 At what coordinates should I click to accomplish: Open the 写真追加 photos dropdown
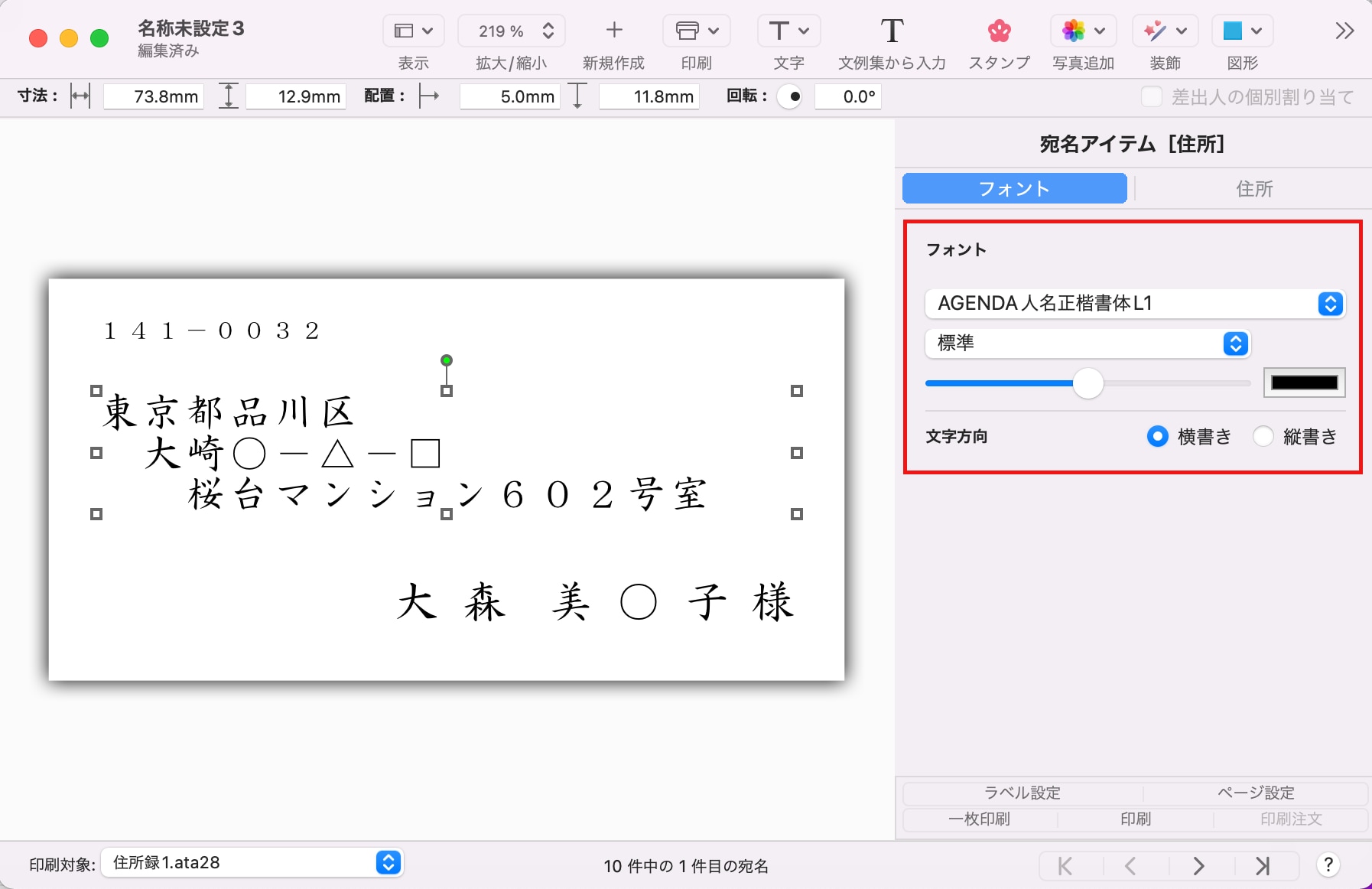(x=1083, y=31)
